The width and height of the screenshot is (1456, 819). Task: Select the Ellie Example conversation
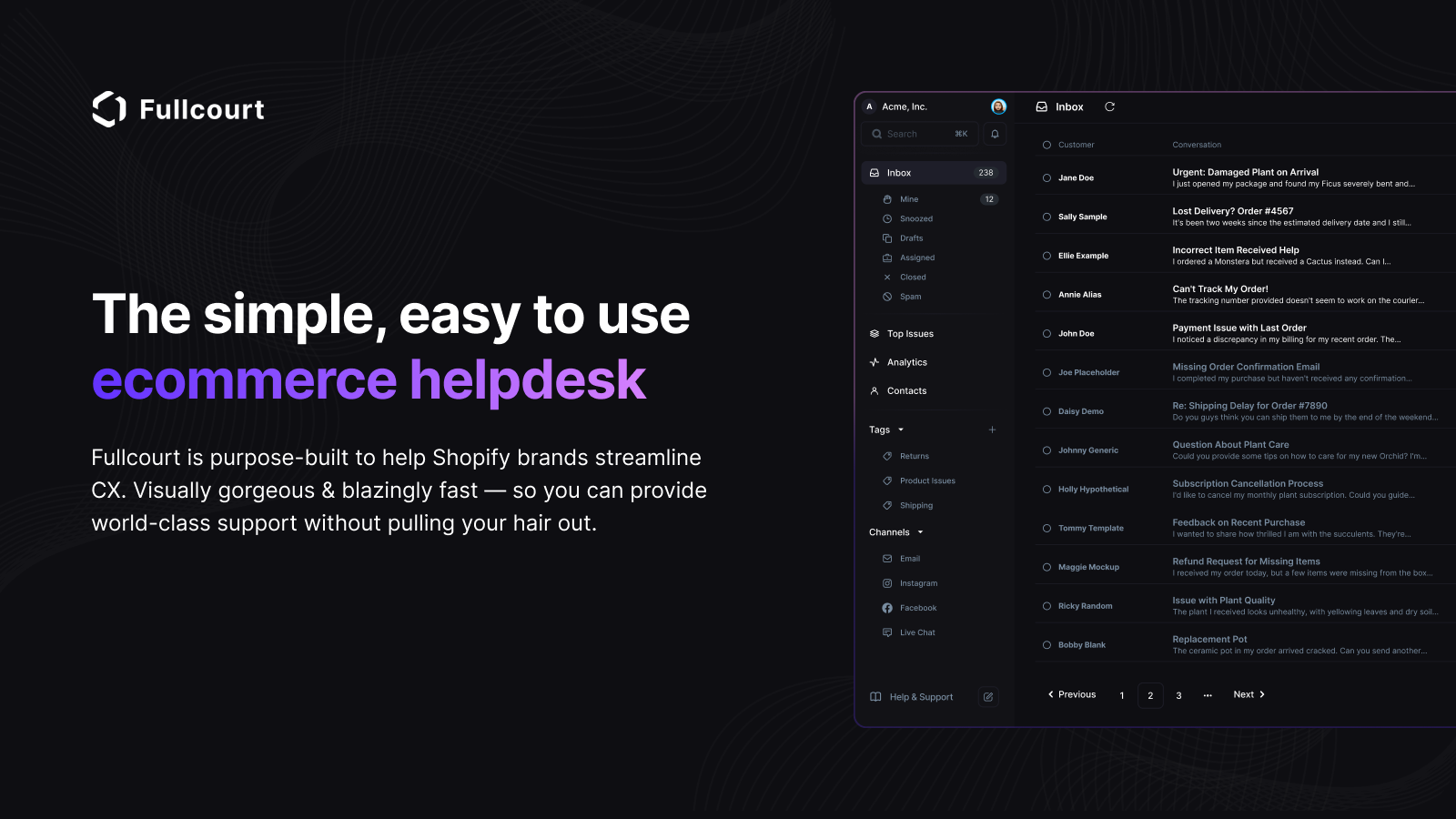tap(1046, 256)
